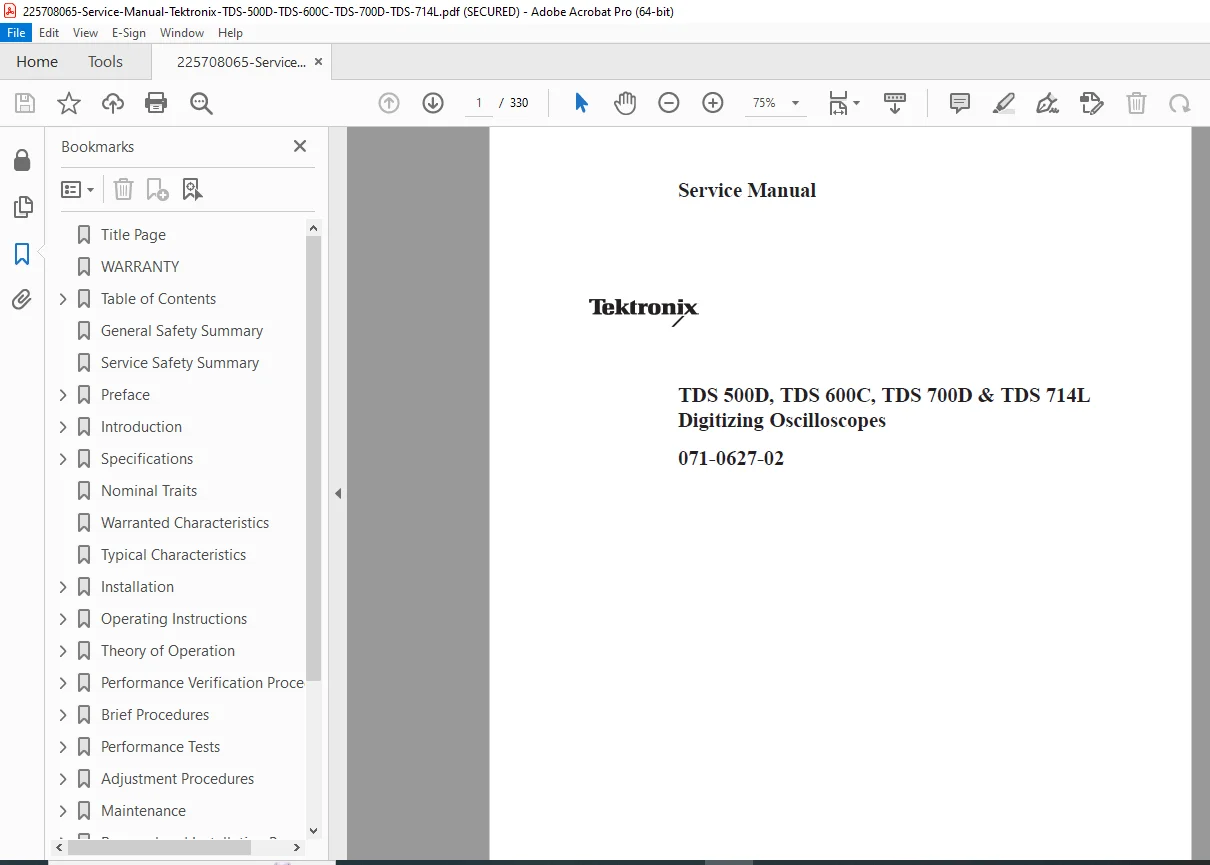The height and width of the screenshot is (865, 1210).
Task: Expand the Installation bookmark
Action: pyautogui.click(x=63, y=587)
